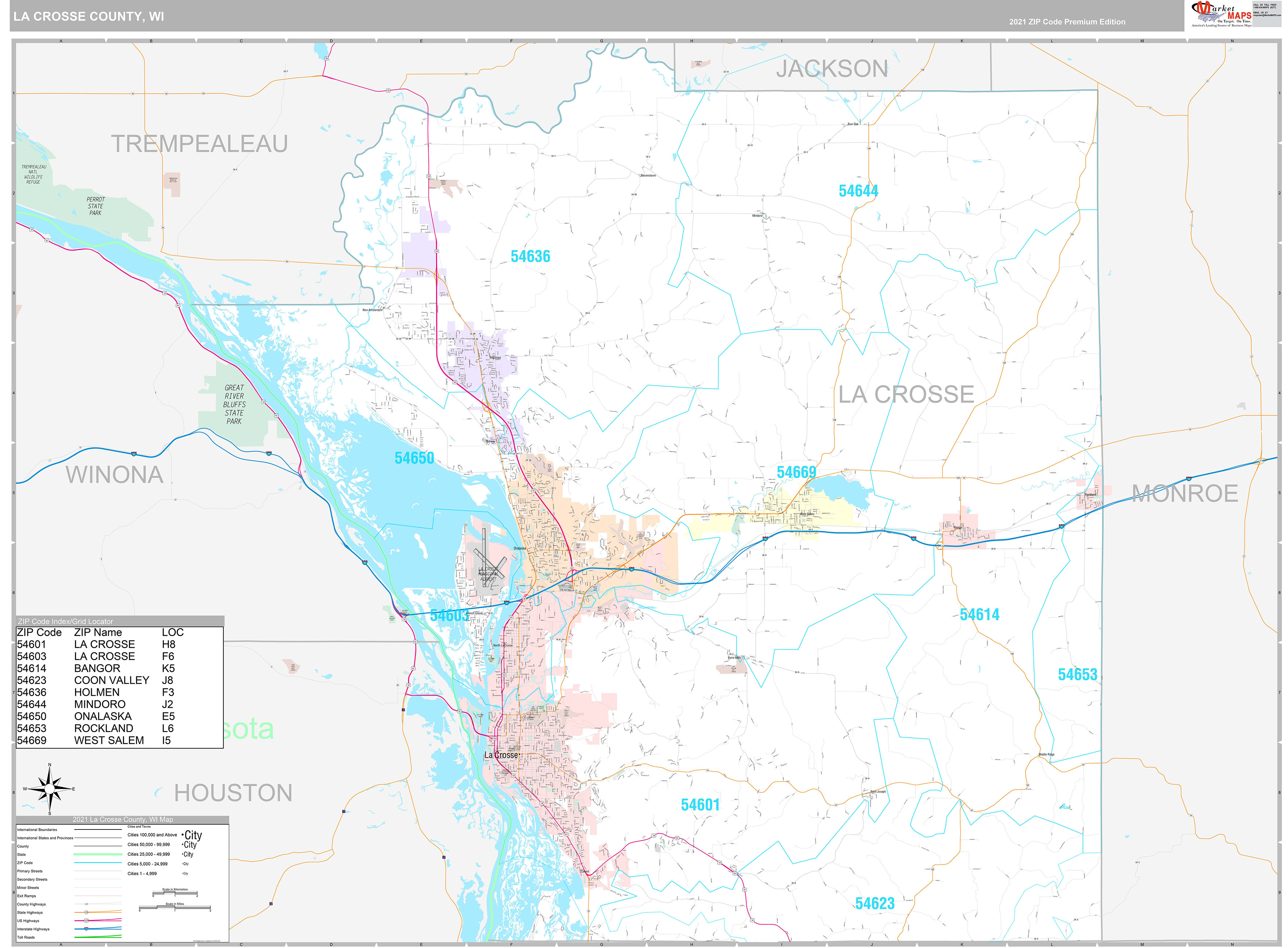The image size is (1288, 948).
Task: Select ONALASKA in the ZIP index table
Action: [x=103, y=717]
